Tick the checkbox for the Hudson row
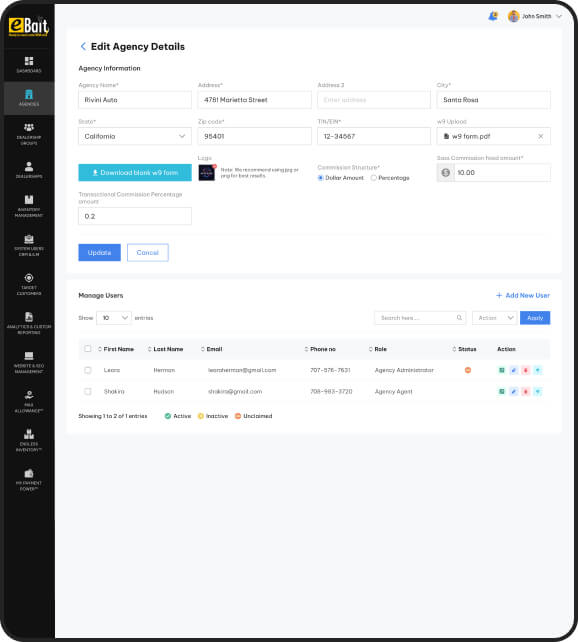Screen dimensions: 578x642 coord(88,391)
